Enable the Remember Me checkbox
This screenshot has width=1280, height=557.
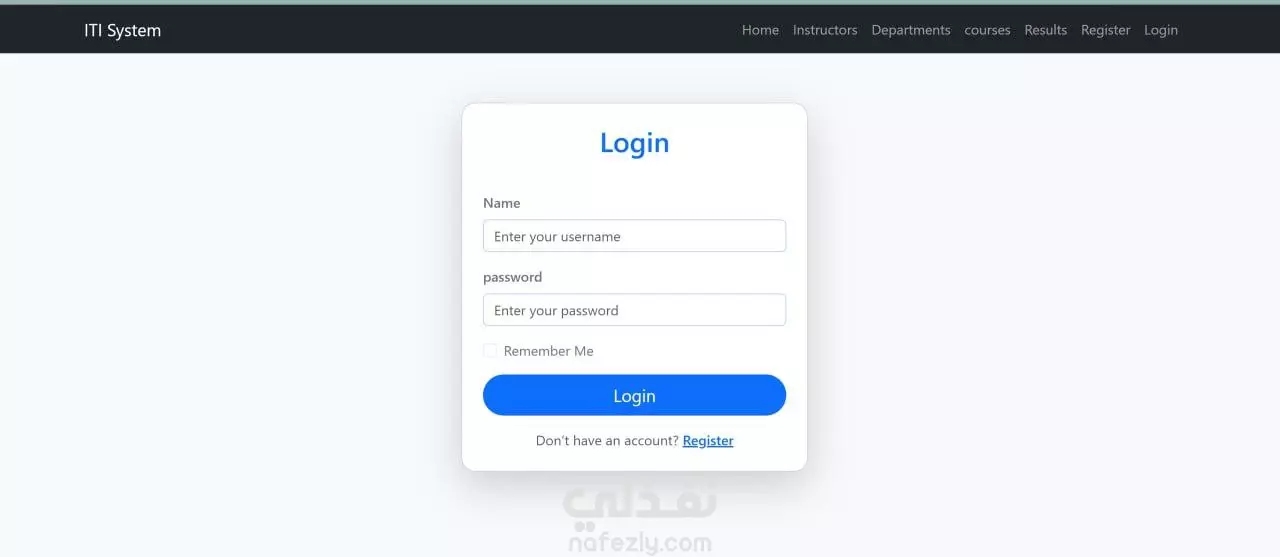tap(490, 351)
